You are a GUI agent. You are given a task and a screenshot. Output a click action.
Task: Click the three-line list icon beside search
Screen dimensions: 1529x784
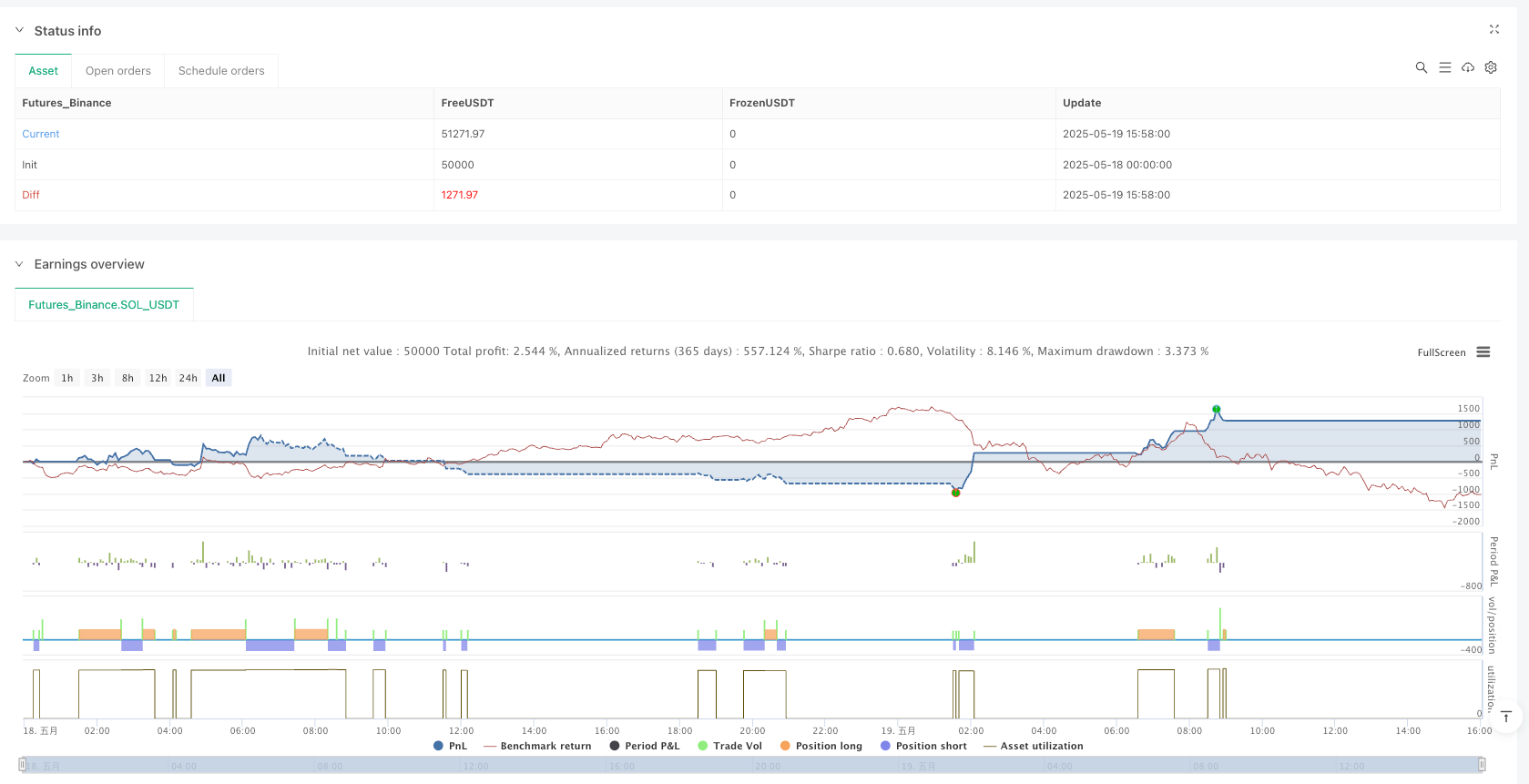1444,67
